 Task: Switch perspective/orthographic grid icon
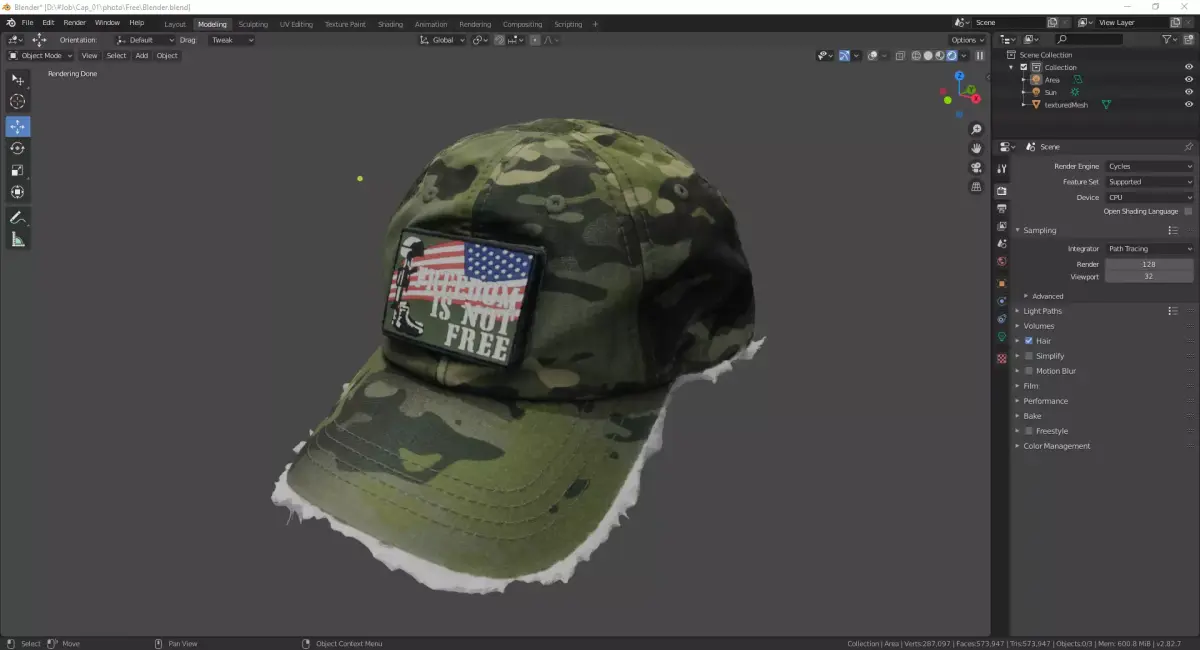(x=976, y=187)
